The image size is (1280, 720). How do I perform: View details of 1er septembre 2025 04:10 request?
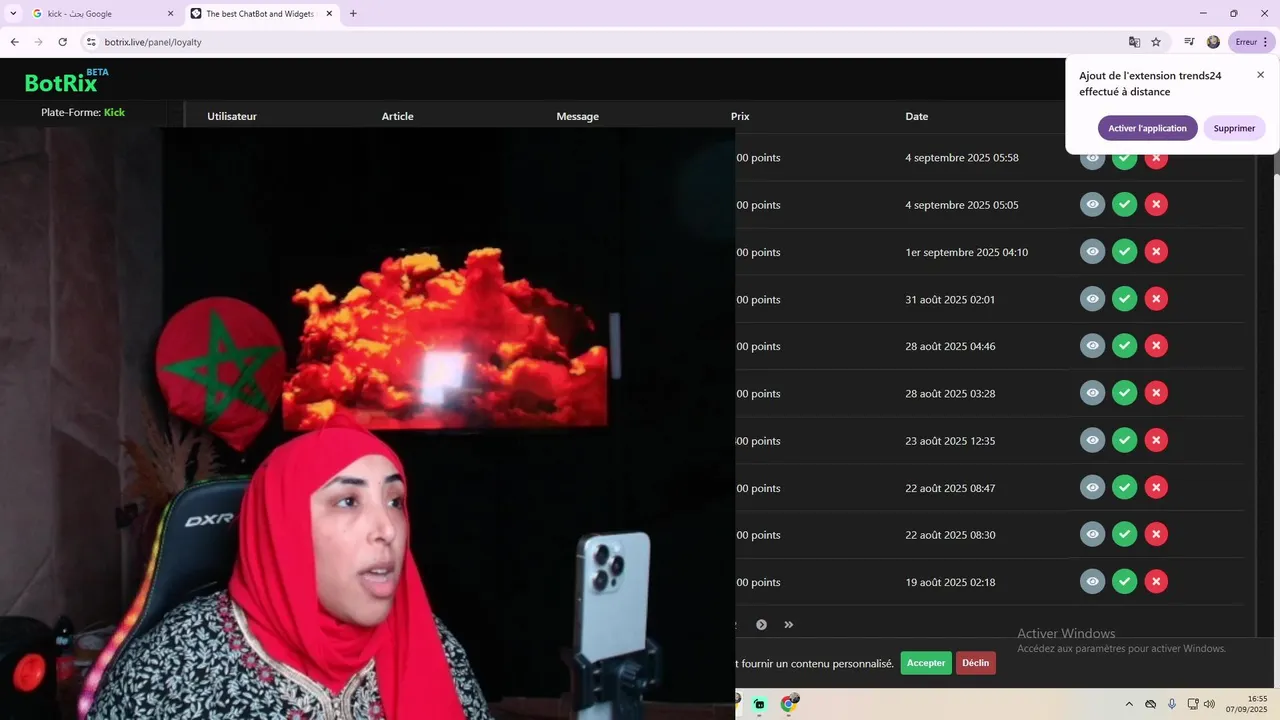[x=1092, y=251]
